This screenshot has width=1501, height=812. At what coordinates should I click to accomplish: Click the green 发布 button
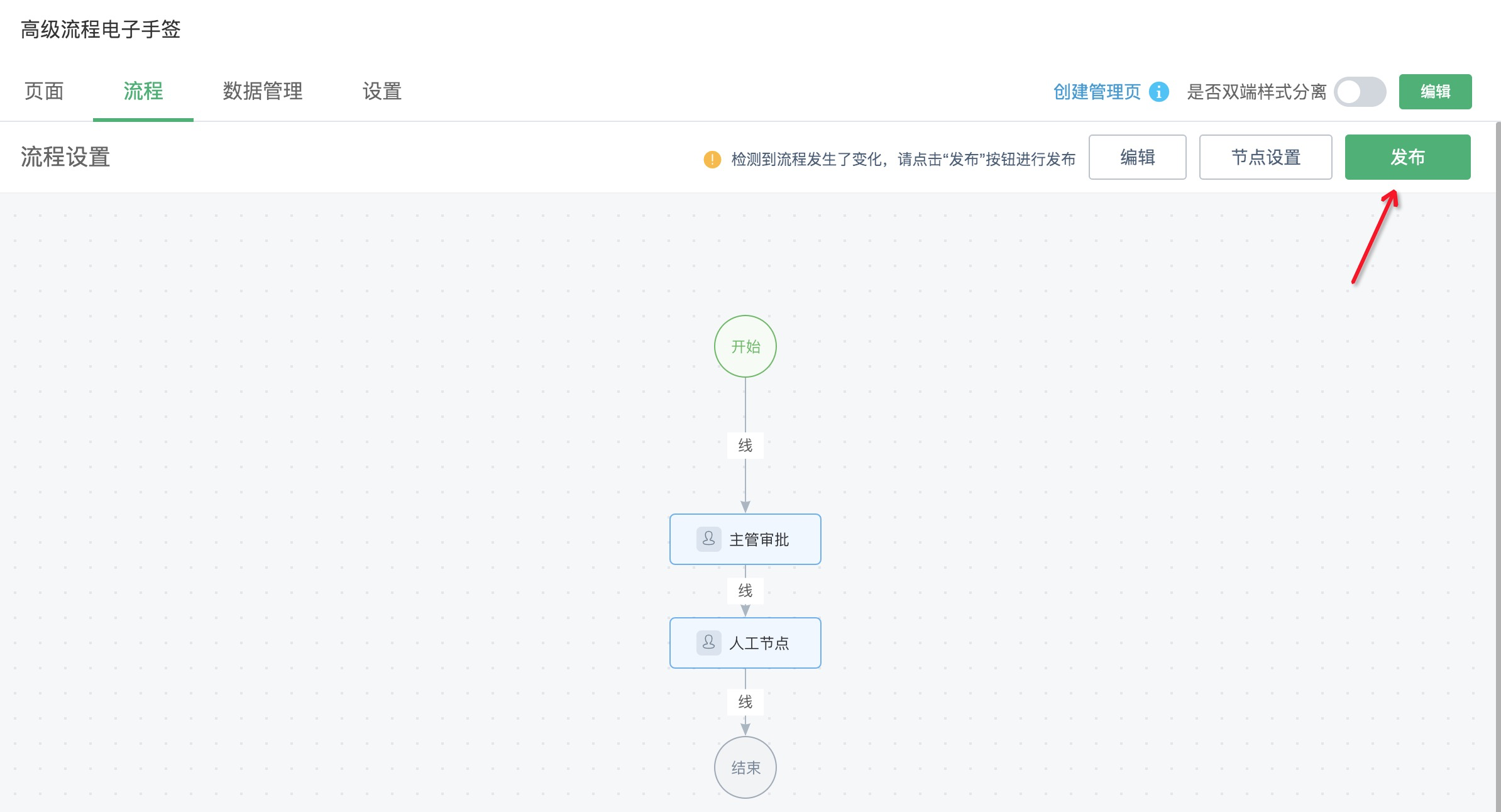(1407, 157)
